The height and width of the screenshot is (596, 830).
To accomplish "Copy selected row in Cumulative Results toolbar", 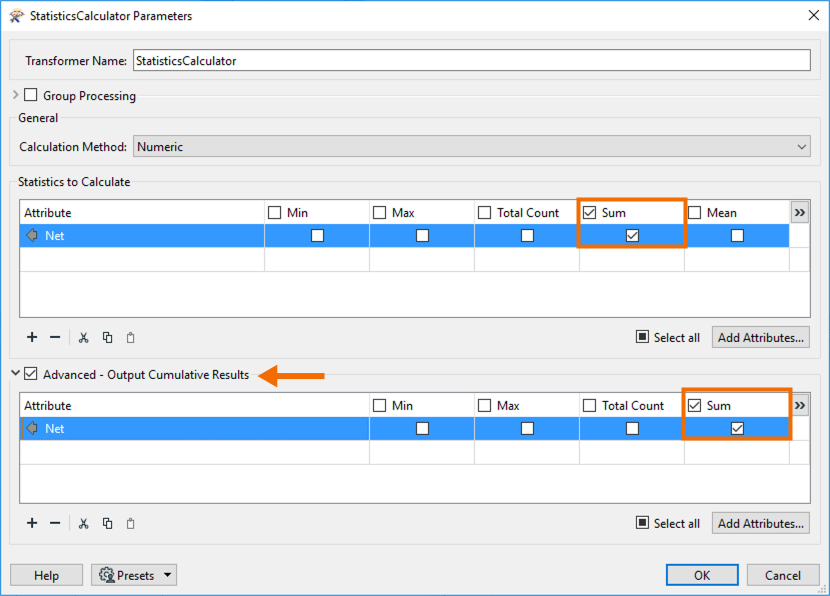I will click(107, 523).
